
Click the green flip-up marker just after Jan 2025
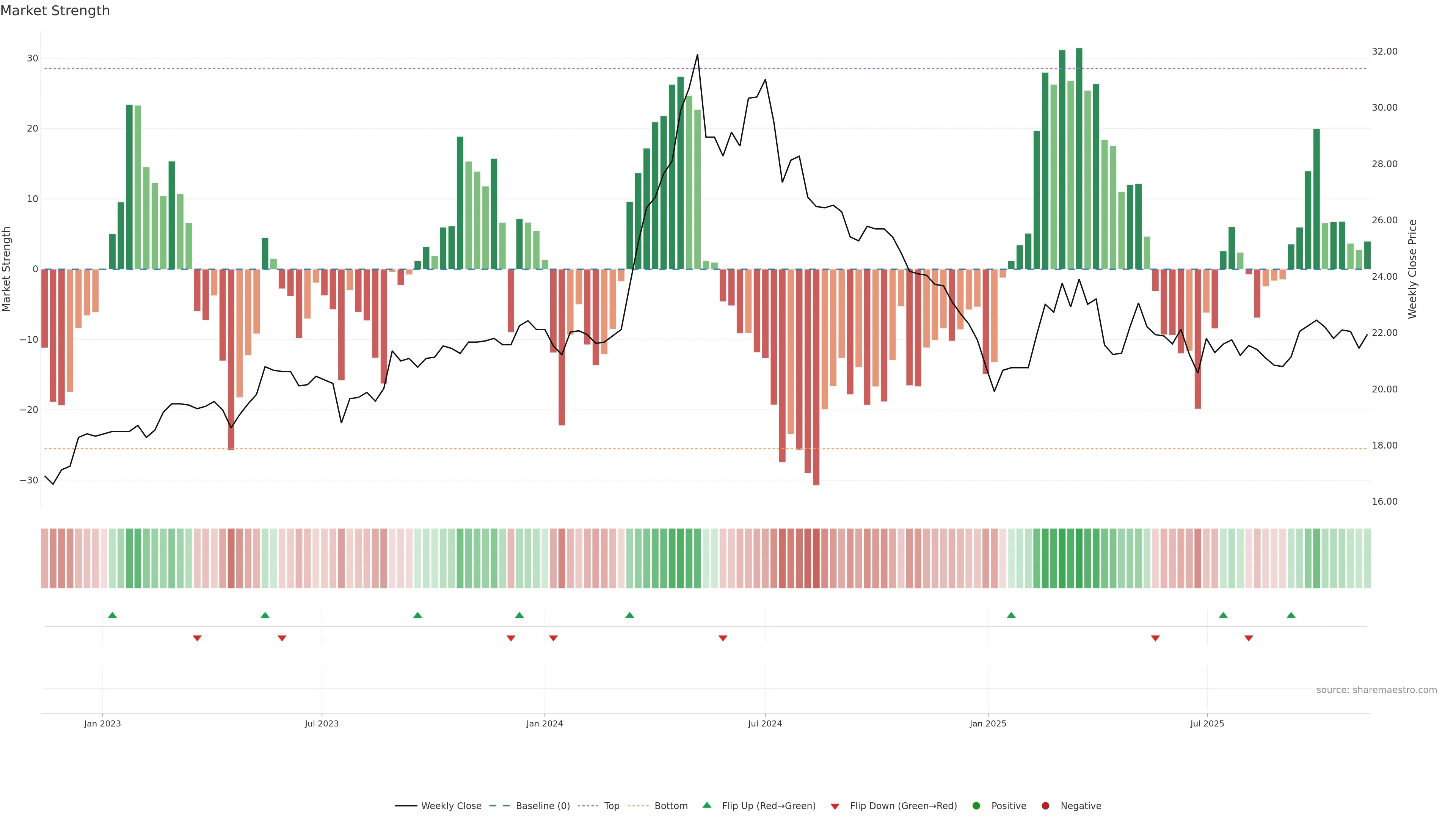[x=1011, y=615]
